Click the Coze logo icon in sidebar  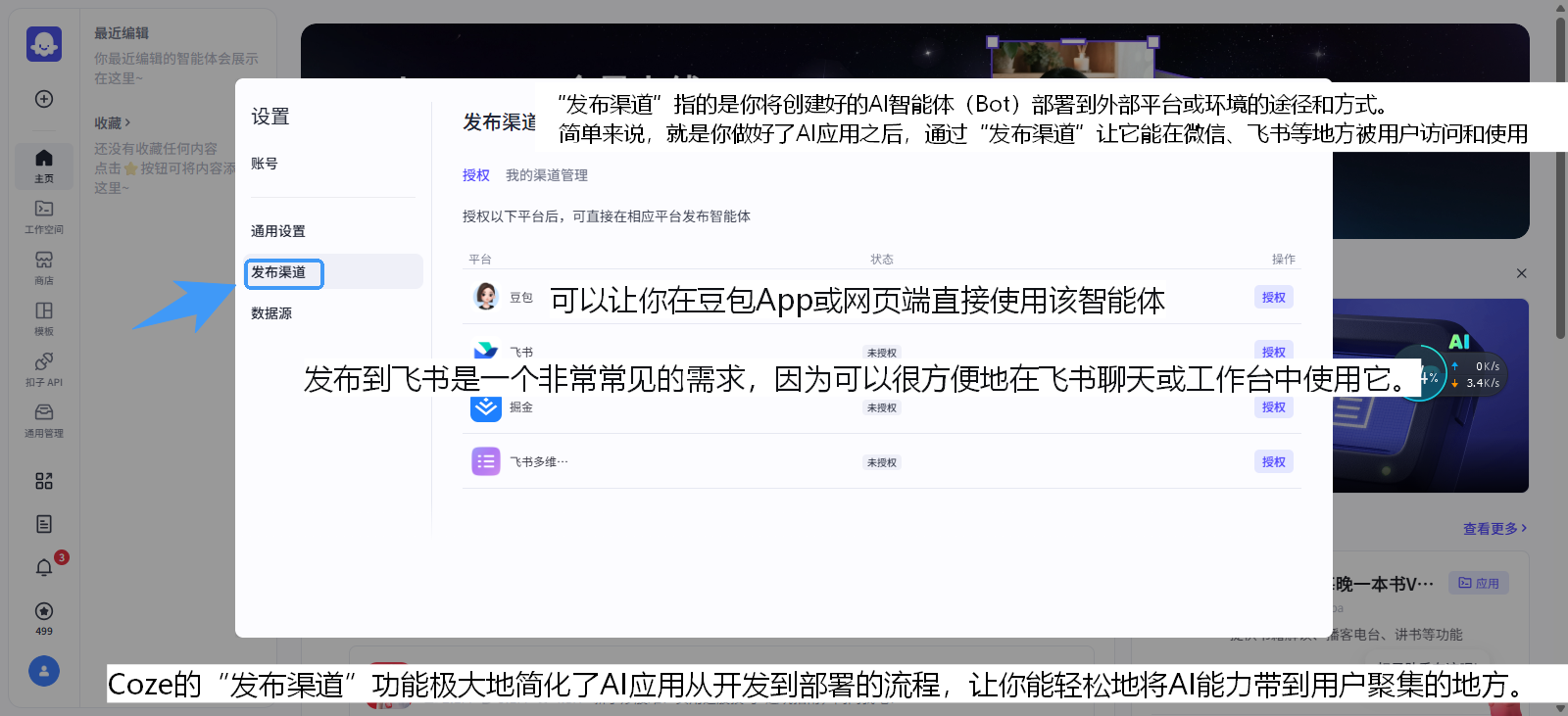coord(44,44)
